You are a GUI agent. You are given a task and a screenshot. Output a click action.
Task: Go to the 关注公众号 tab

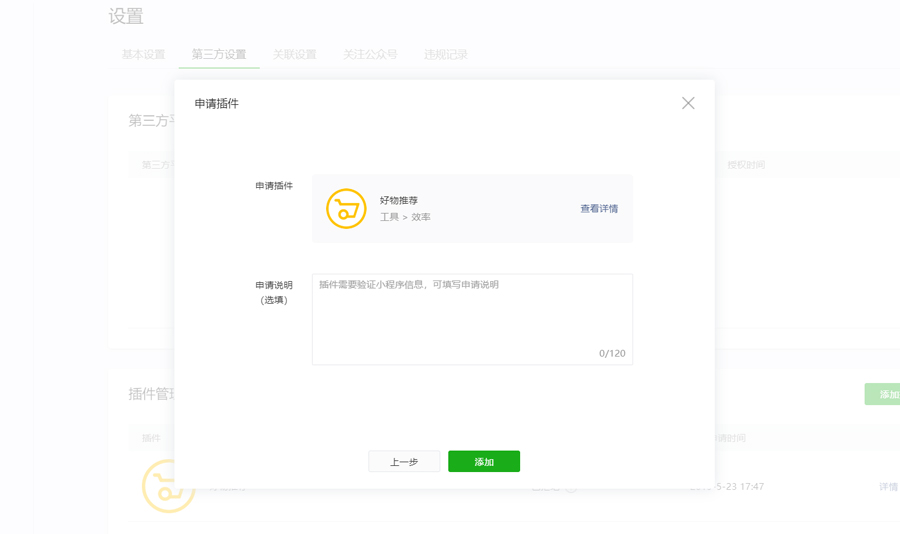click(370, 55)
